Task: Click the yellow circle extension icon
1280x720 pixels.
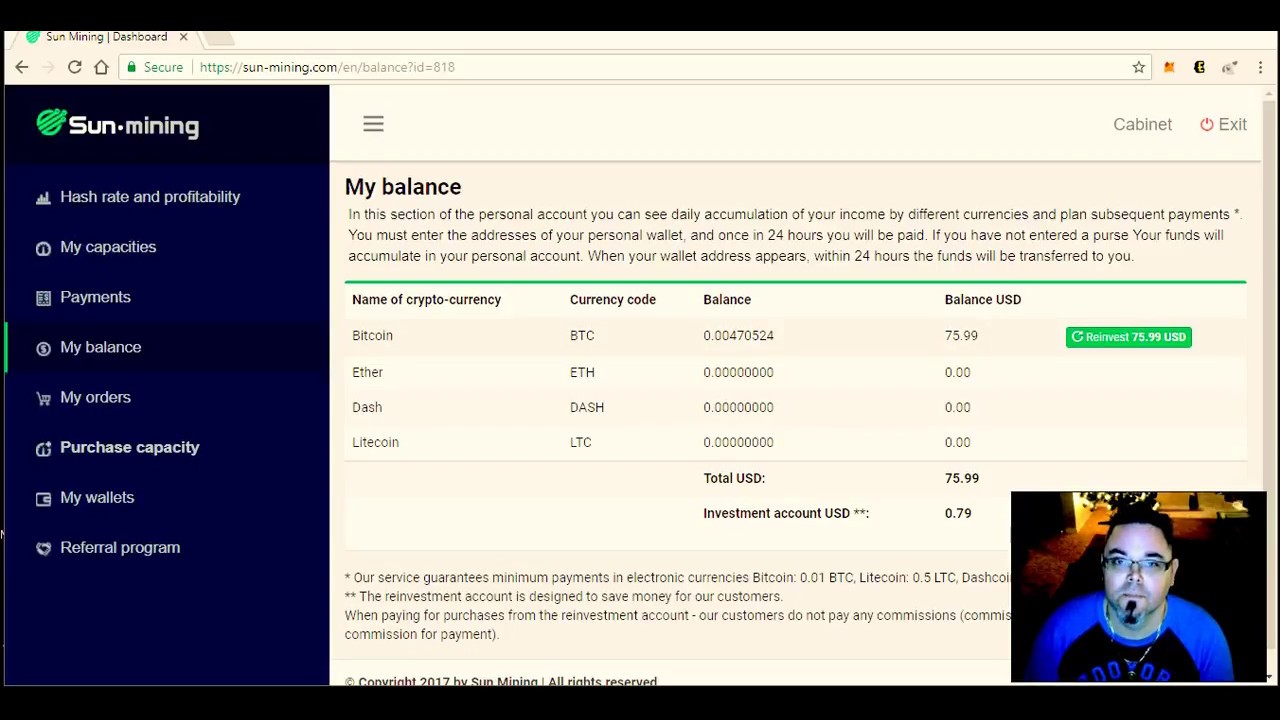Action: coord(1199,67)
